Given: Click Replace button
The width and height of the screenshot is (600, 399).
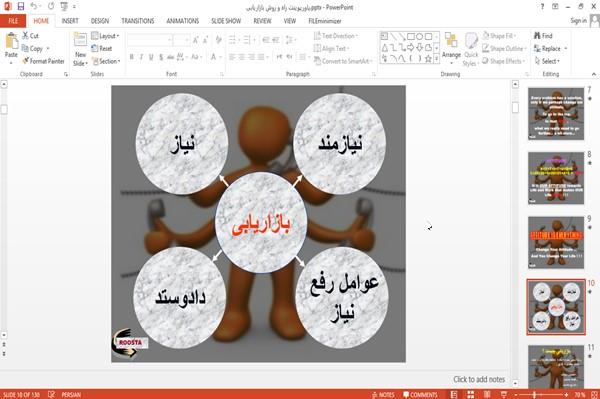Looking at the screenshot, I should [x=550, y=48].
